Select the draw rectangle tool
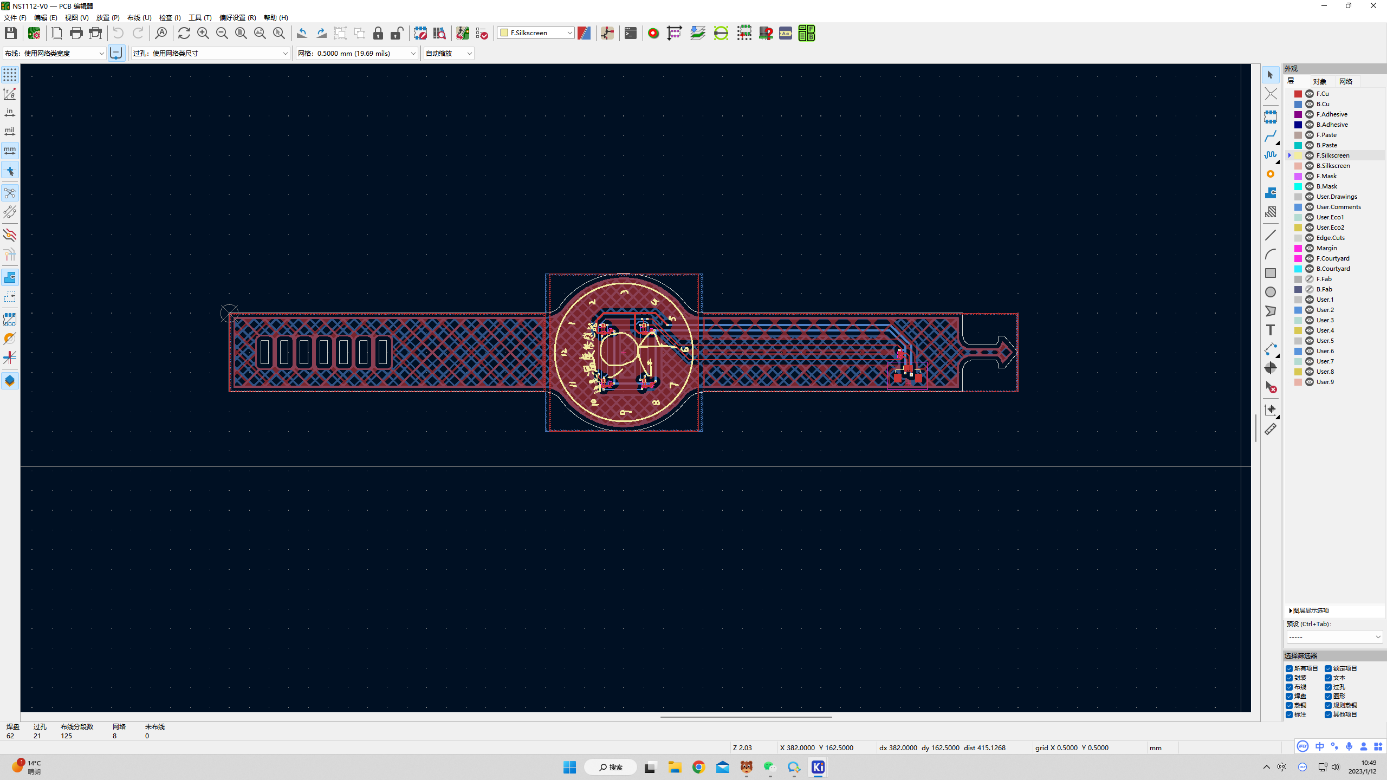Screen dimensions: 1387x780 point(1271,273)
